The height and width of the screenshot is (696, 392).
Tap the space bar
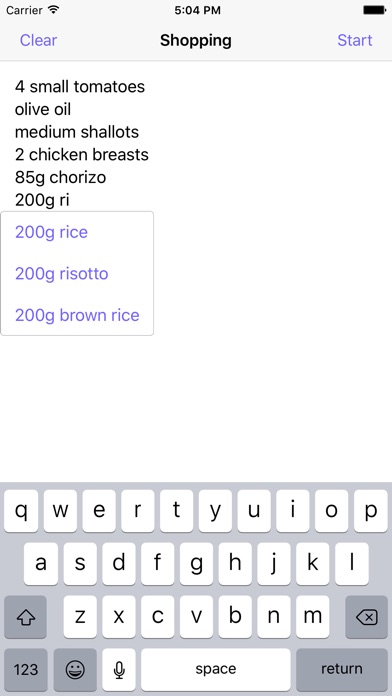(216, 669)
